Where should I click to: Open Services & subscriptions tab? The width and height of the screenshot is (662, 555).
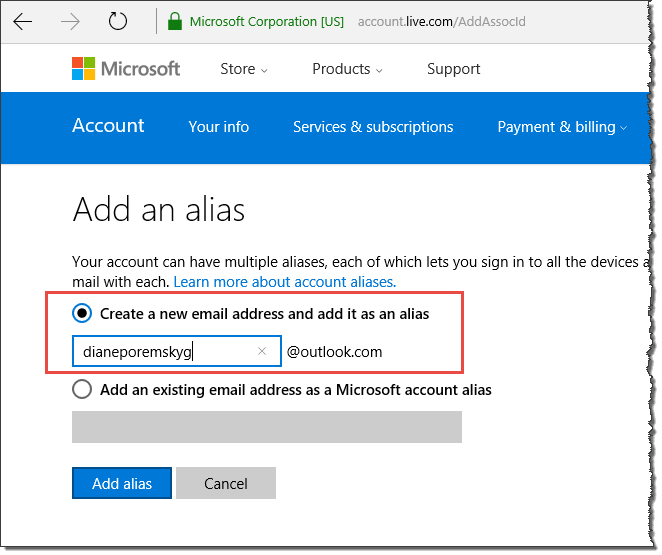[373, 127]
